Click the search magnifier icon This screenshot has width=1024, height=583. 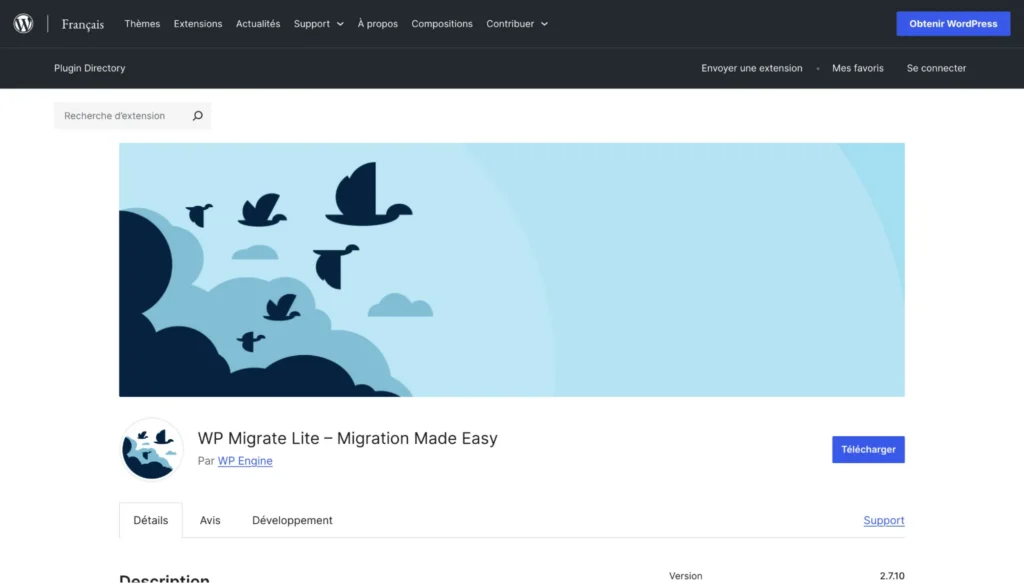click(197, 116)
